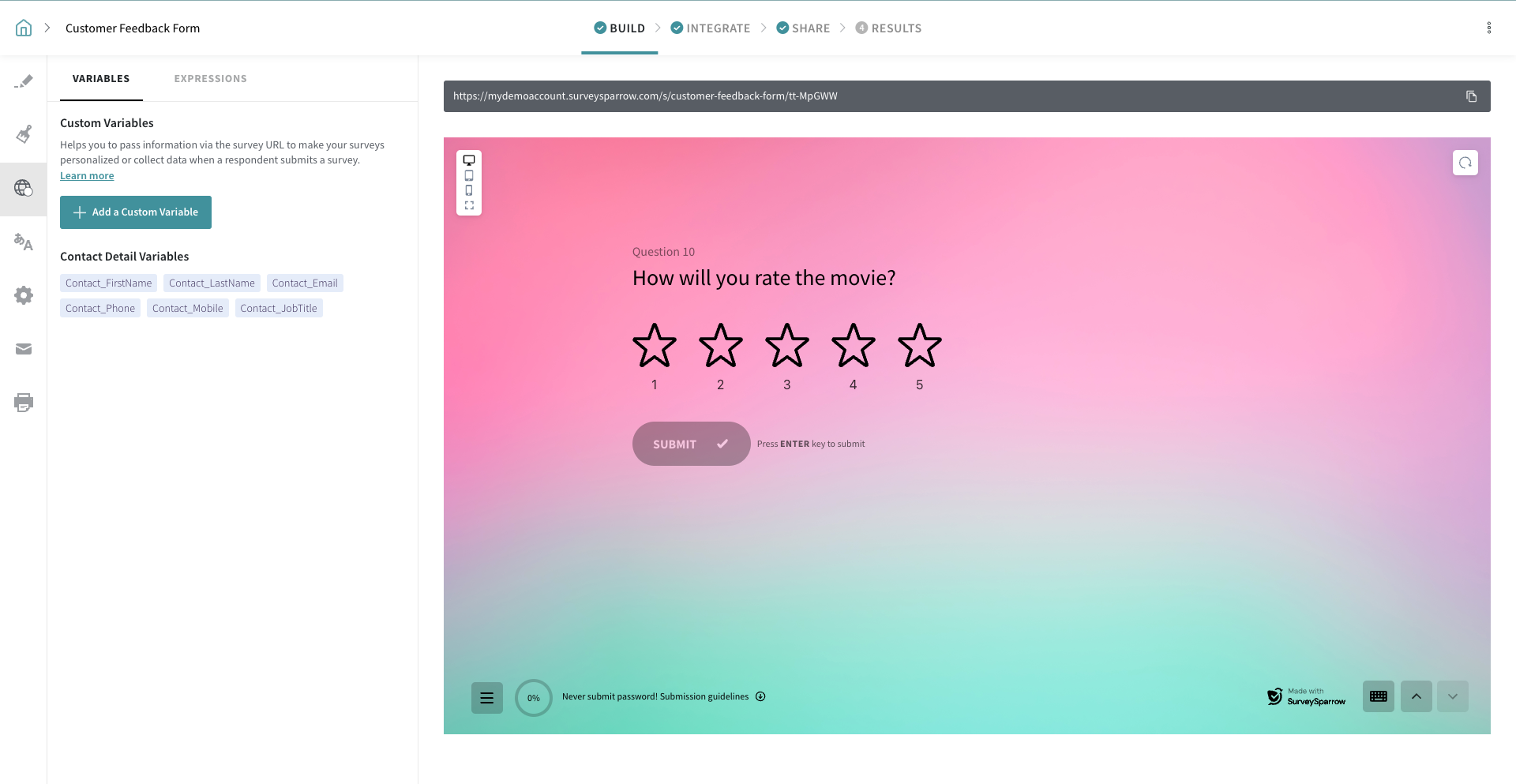
Task: Open the Learn more link
Action: point(87,176)
